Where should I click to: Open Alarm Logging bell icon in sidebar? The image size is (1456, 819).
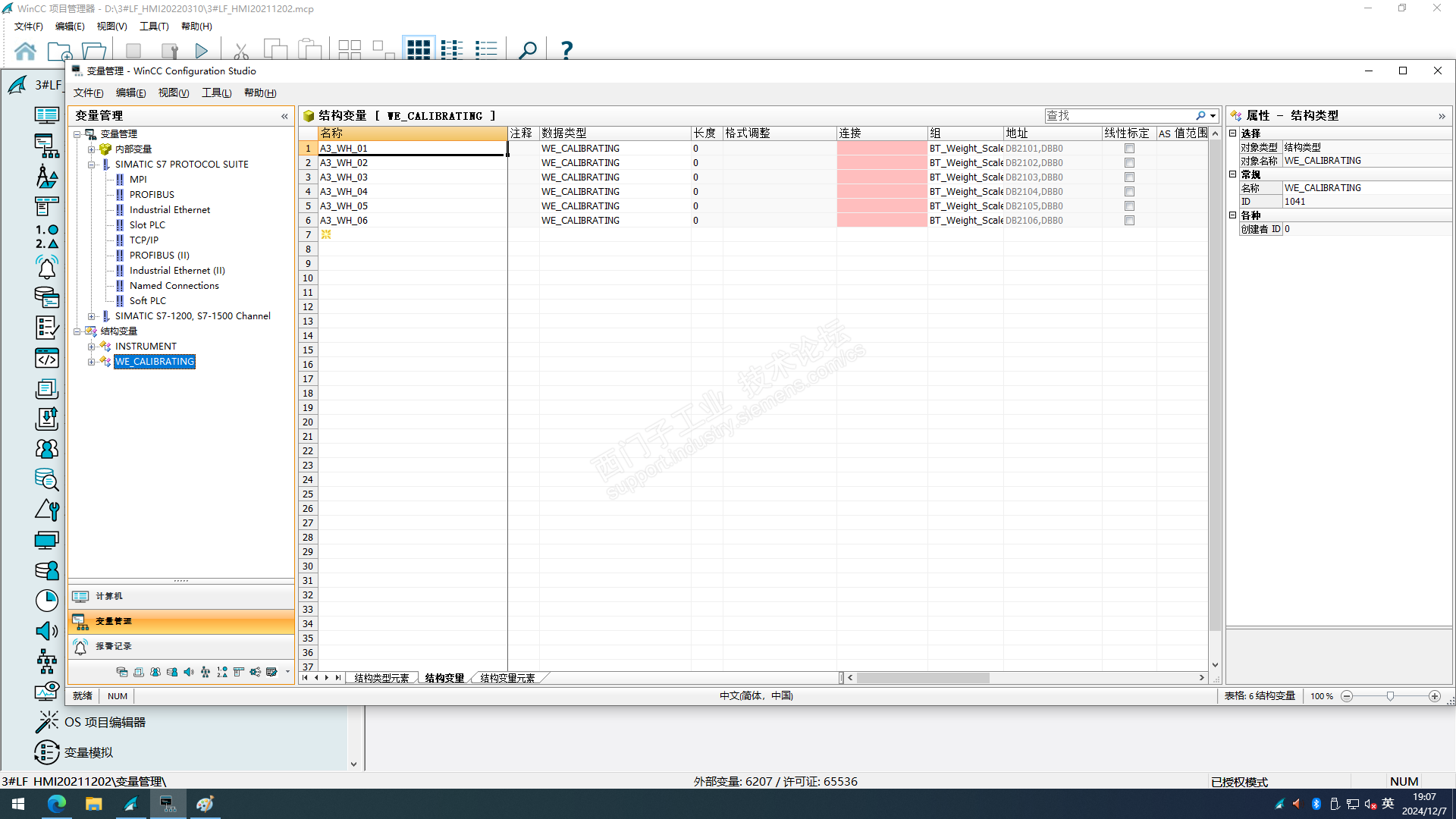(46, 268)
